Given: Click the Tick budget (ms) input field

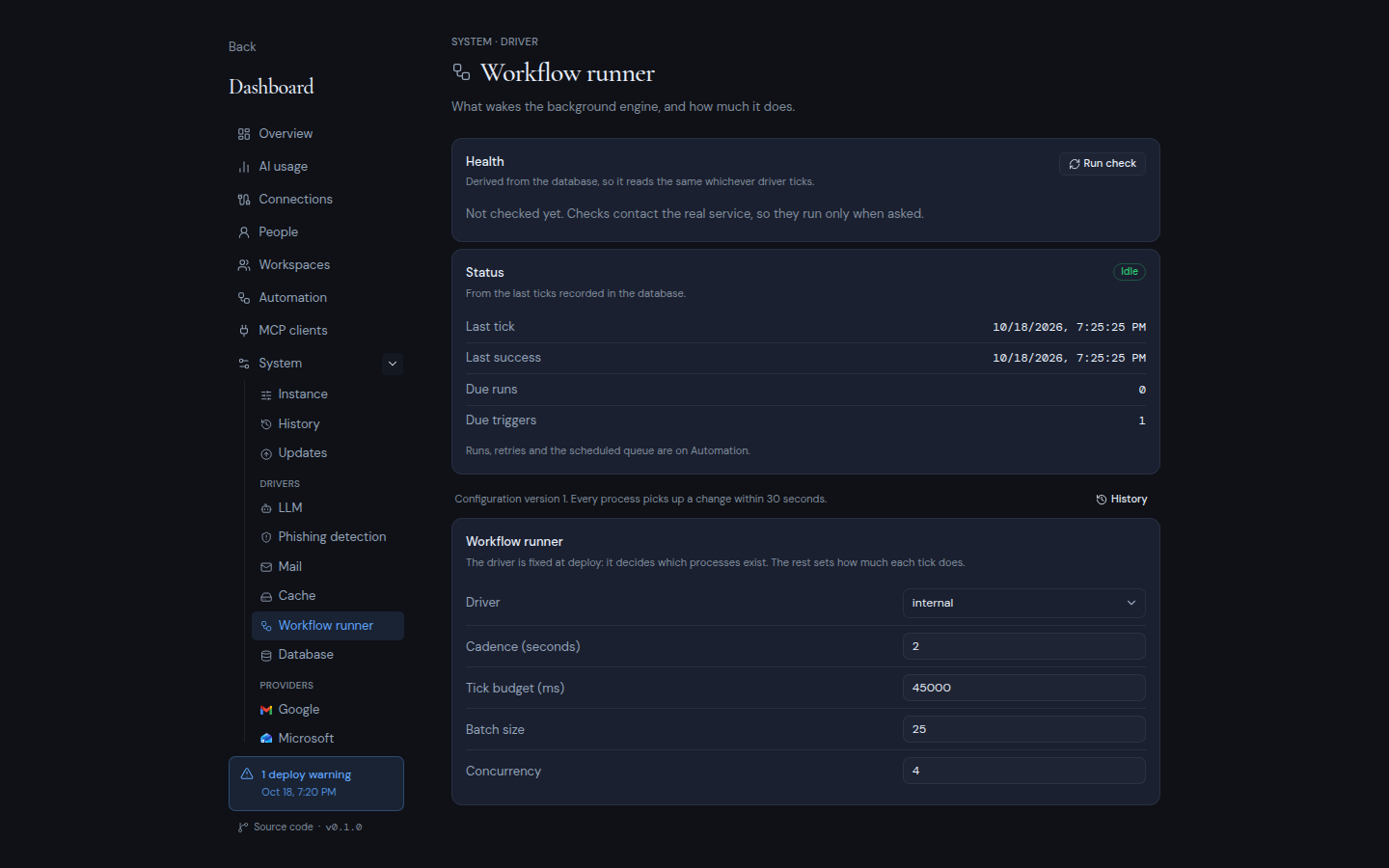Looking at the screenshot, I should (x=1024, y=688).
